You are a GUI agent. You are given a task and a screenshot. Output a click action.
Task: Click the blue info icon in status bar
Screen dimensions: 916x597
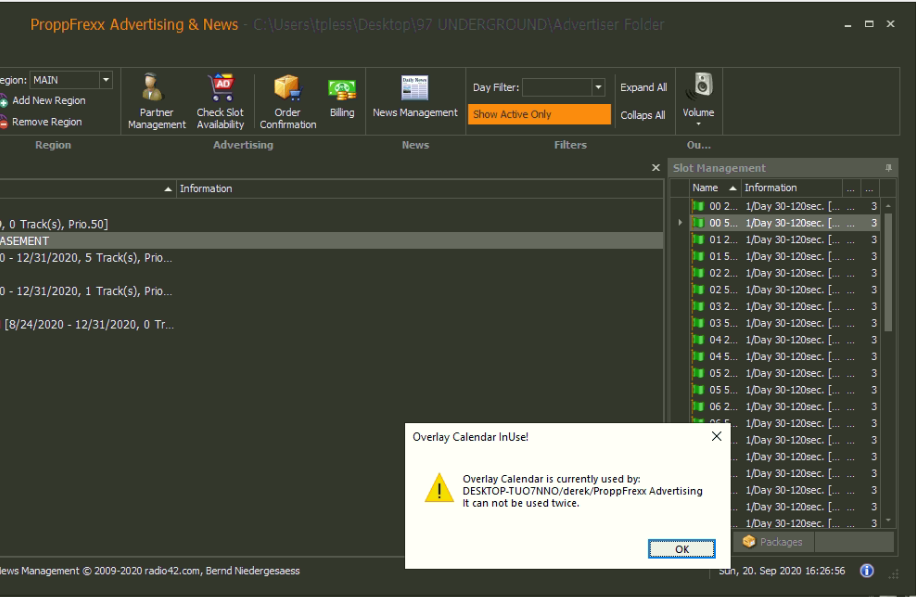867,571
